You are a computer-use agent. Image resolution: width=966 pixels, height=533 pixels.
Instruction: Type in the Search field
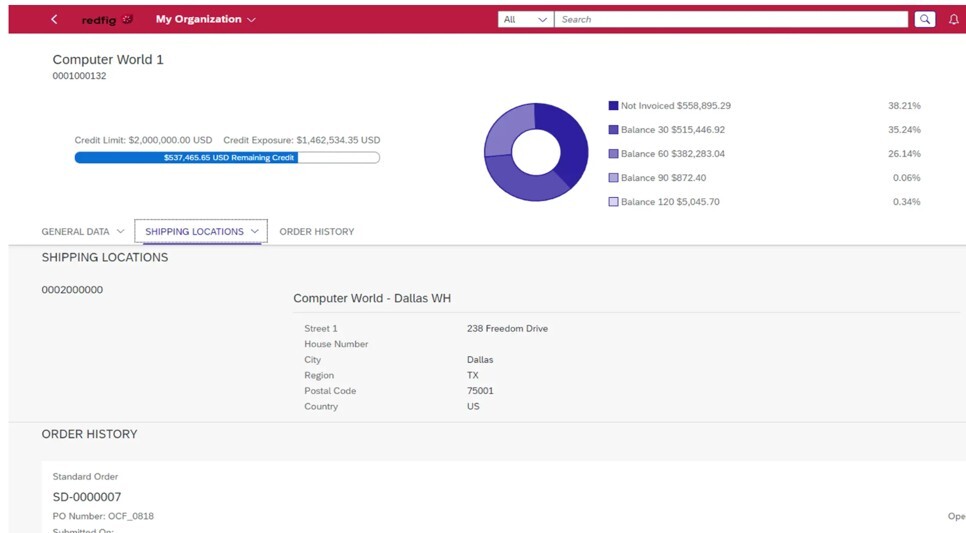[730, 19]
